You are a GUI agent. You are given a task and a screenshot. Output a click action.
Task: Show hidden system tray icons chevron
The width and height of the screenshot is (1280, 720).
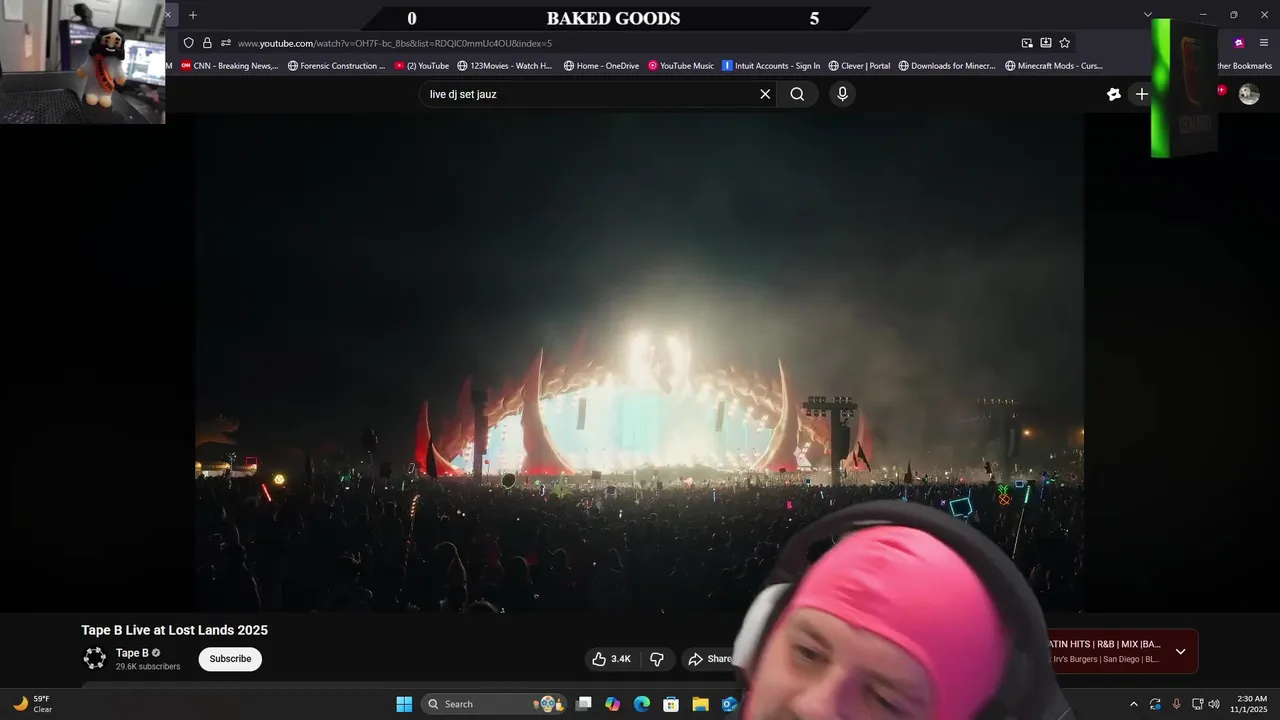pos(1133,704)
